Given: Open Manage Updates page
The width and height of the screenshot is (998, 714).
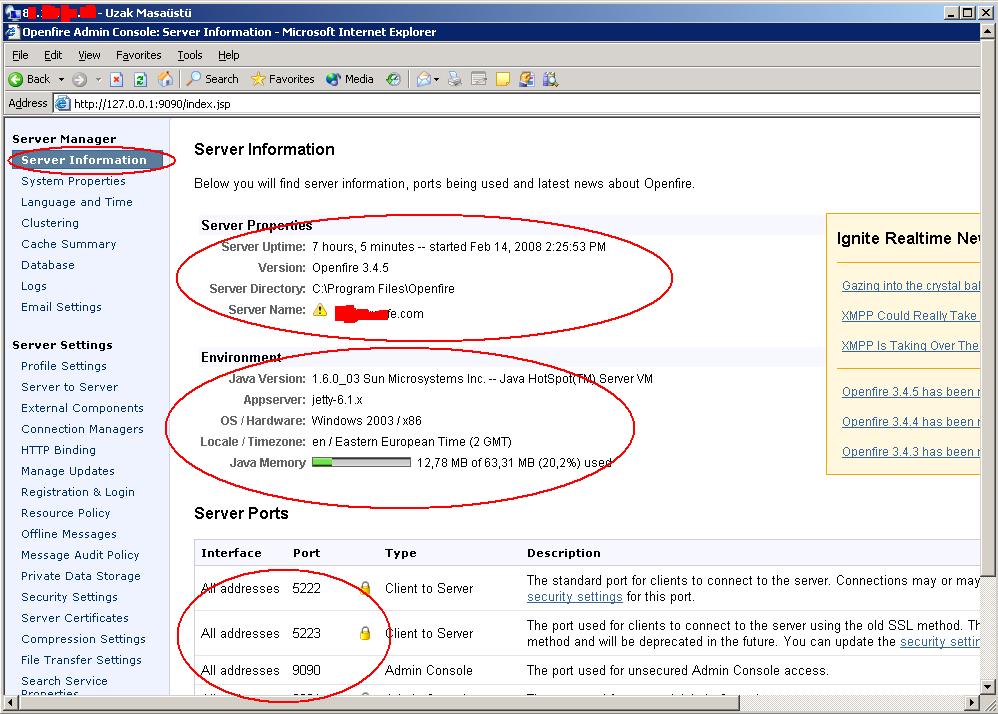Looking at the screenshot, I should point(67,471).
